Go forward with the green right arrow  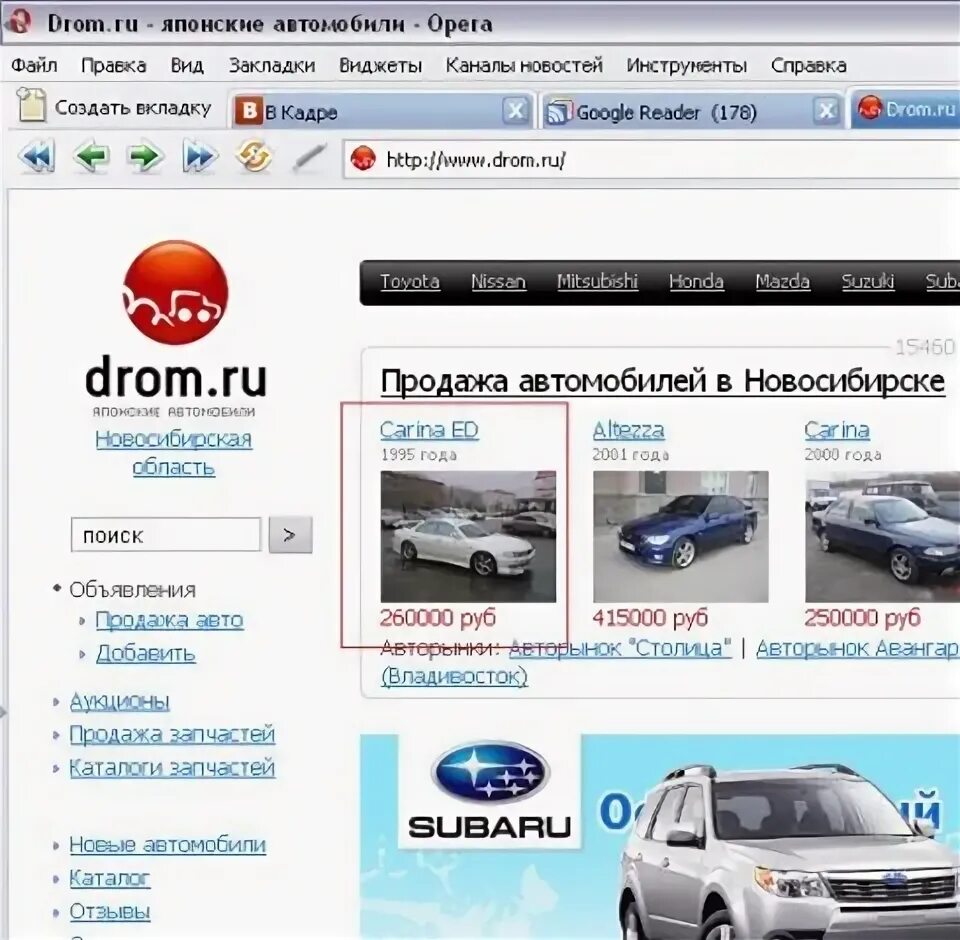coord(145,157)
